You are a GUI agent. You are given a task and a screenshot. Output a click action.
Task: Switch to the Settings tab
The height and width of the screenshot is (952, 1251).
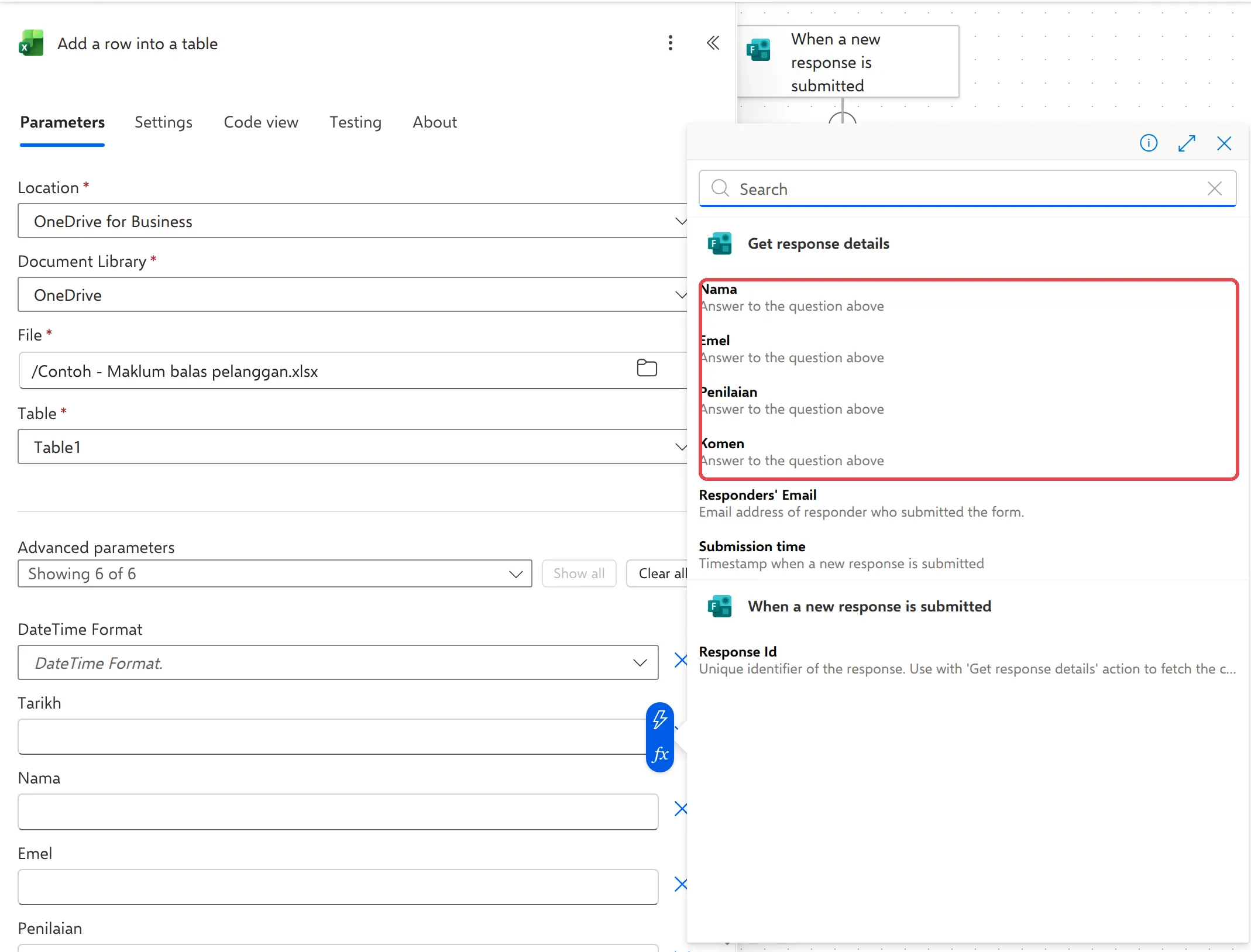(163, 122)
